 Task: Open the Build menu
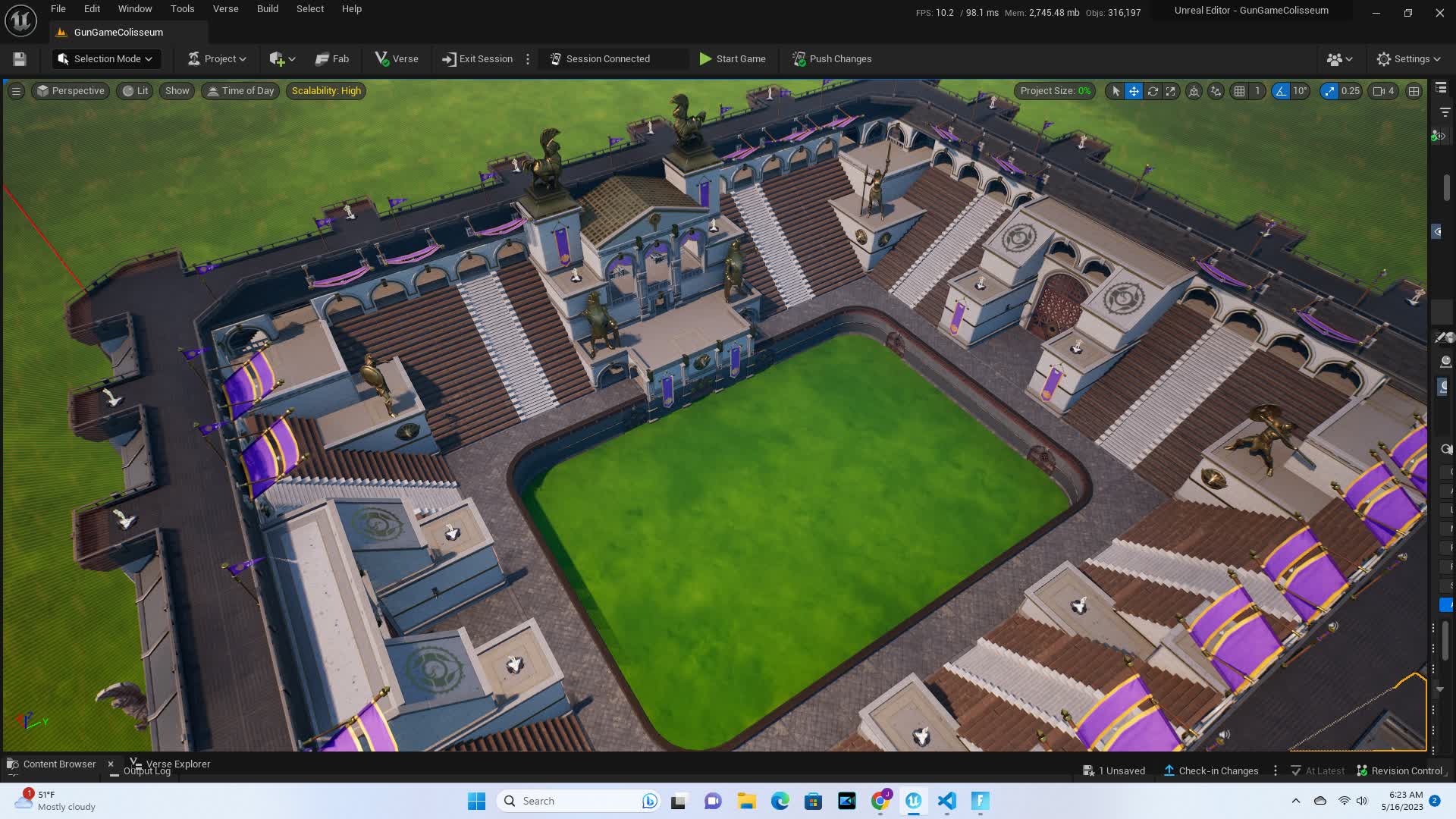click(267, 8)
